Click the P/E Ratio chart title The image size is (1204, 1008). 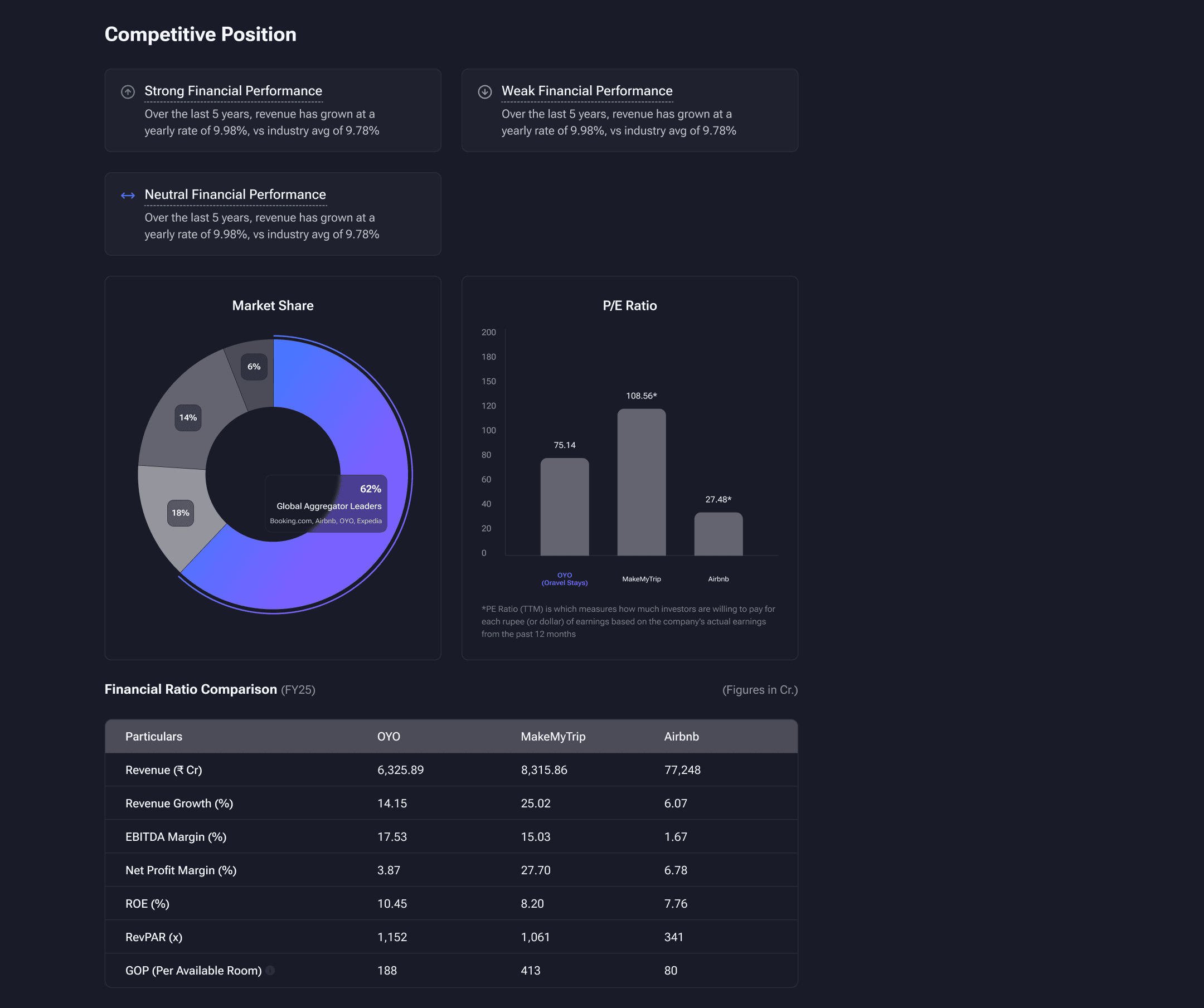(629, 305)
